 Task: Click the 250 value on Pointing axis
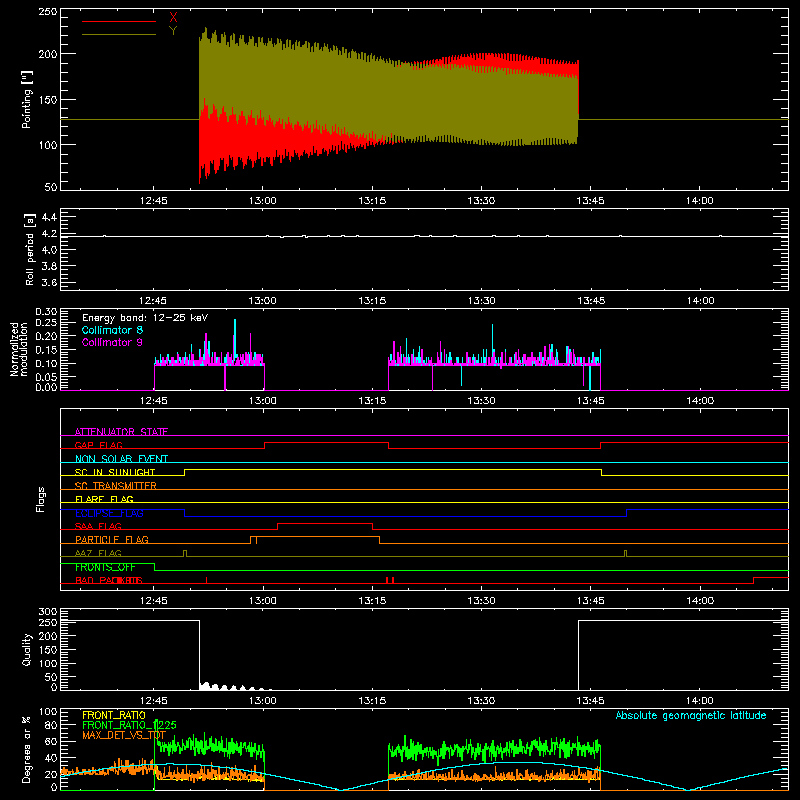(x=48, y=11)
